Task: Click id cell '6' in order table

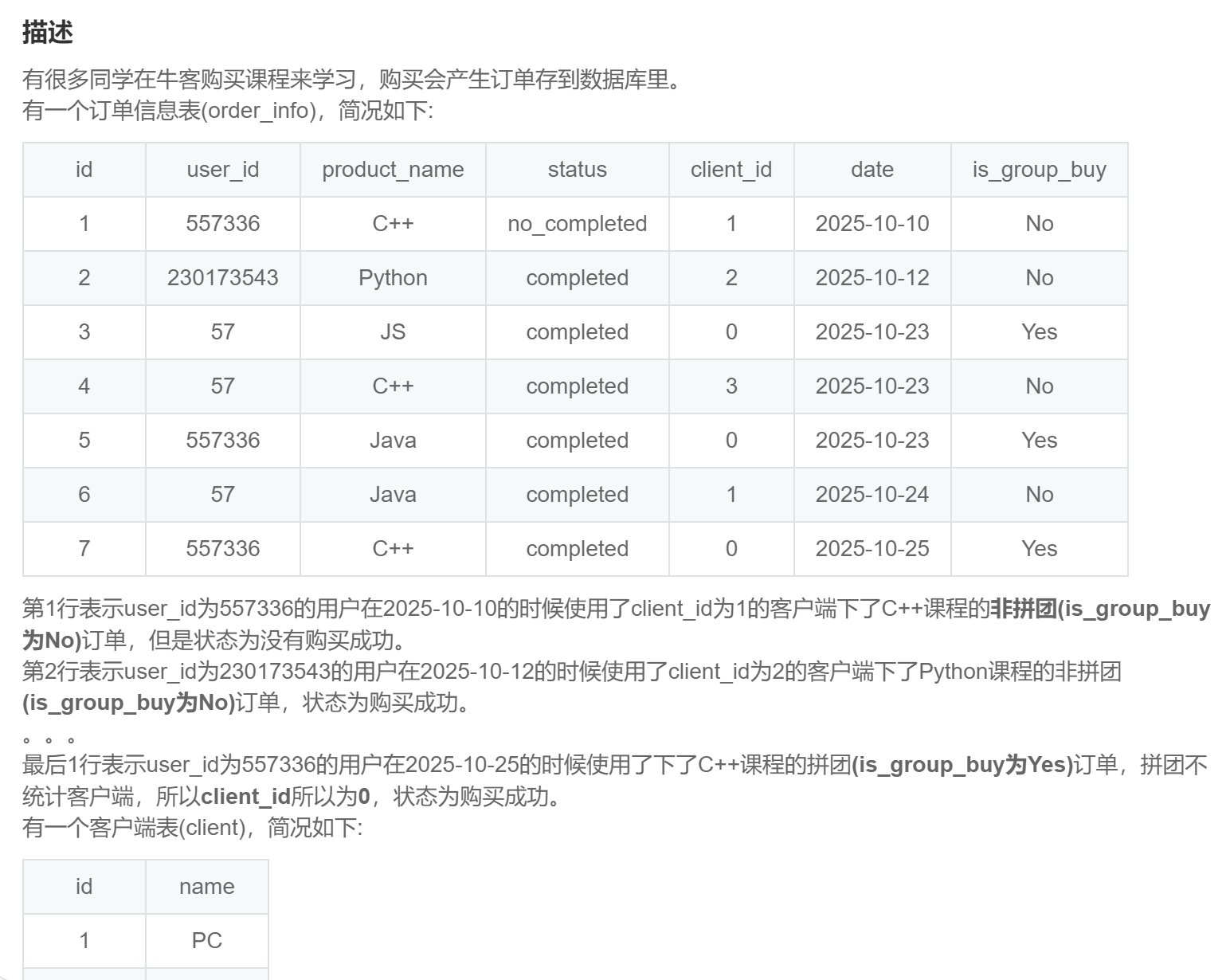Action: point(84,495)
